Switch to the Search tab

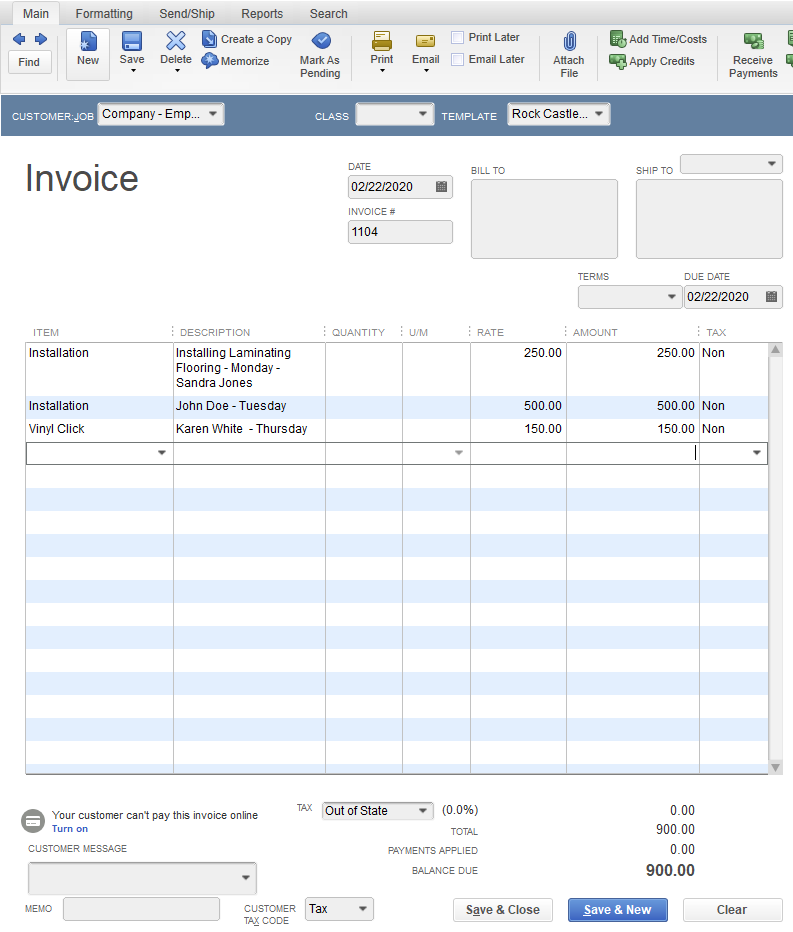pos(329,14)
